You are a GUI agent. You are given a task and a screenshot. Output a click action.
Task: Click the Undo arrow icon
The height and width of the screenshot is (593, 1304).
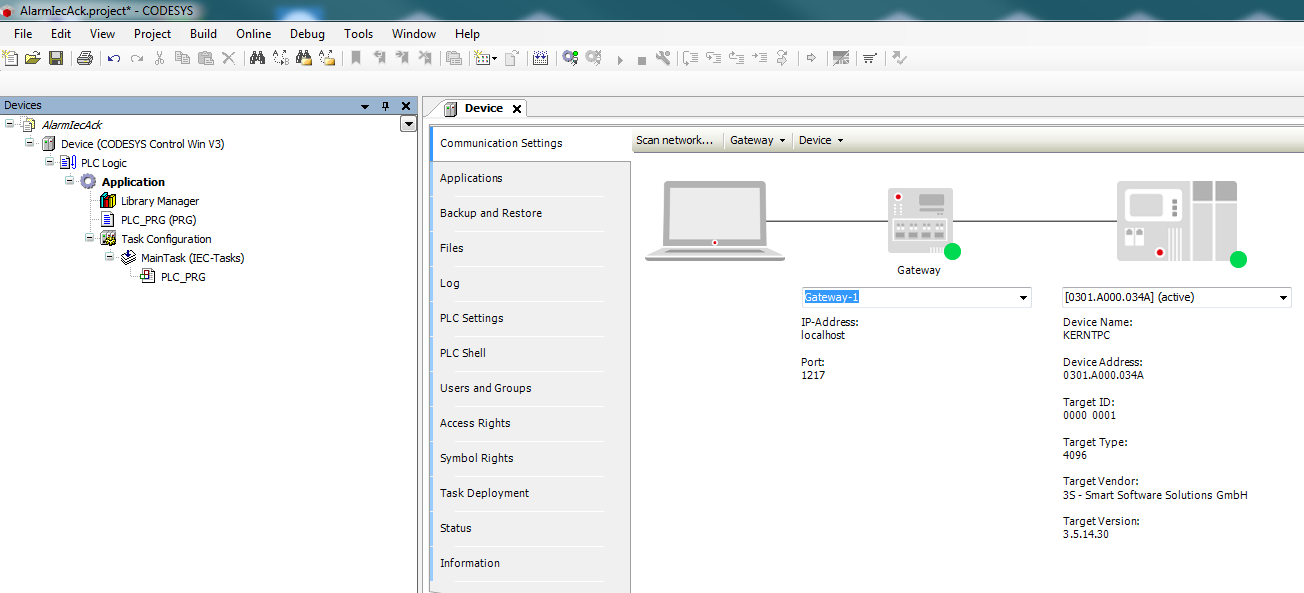(x=114, y=58)
